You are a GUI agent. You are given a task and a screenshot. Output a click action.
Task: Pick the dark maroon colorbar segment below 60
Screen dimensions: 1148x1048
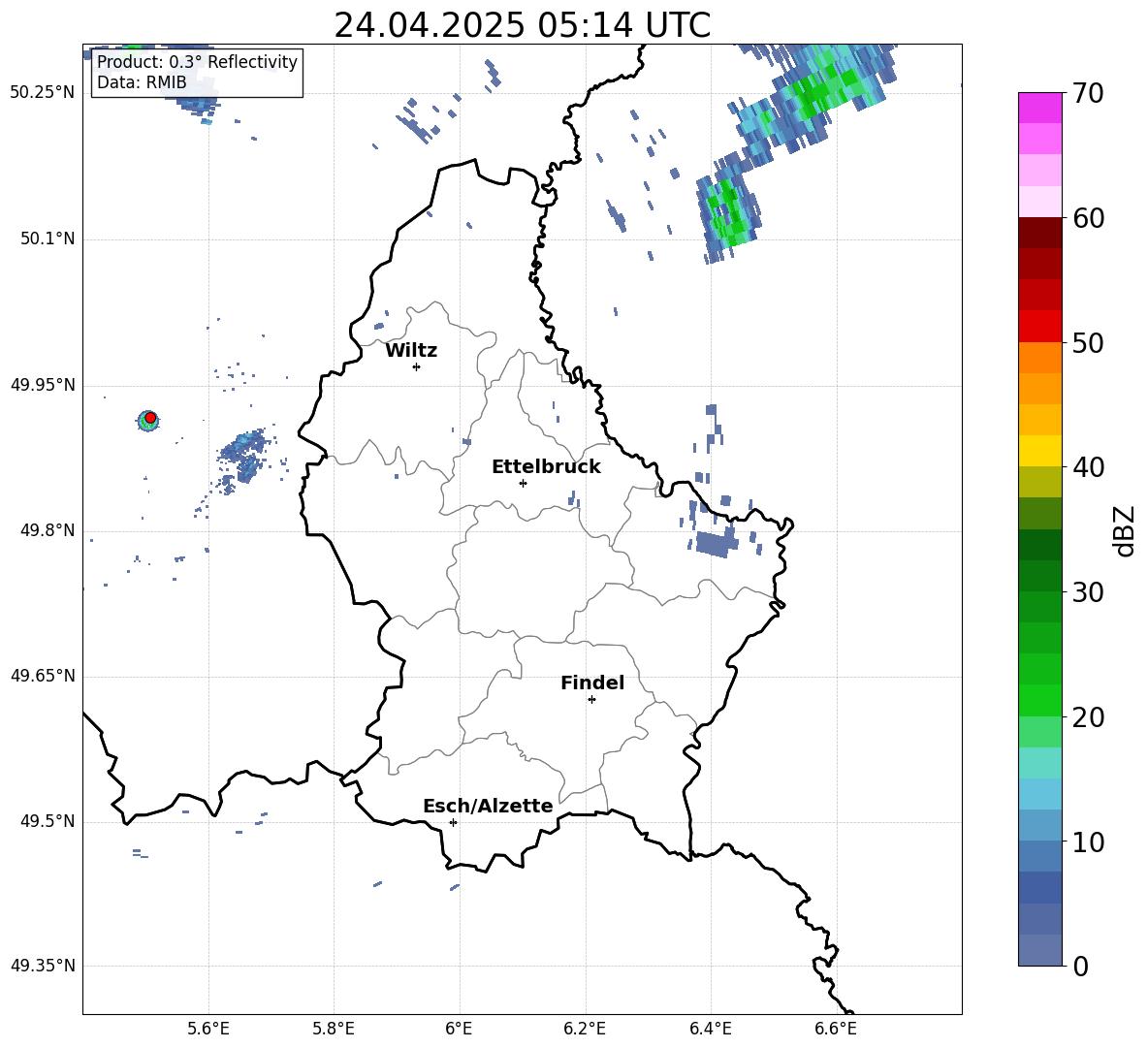coord(1039,233)
